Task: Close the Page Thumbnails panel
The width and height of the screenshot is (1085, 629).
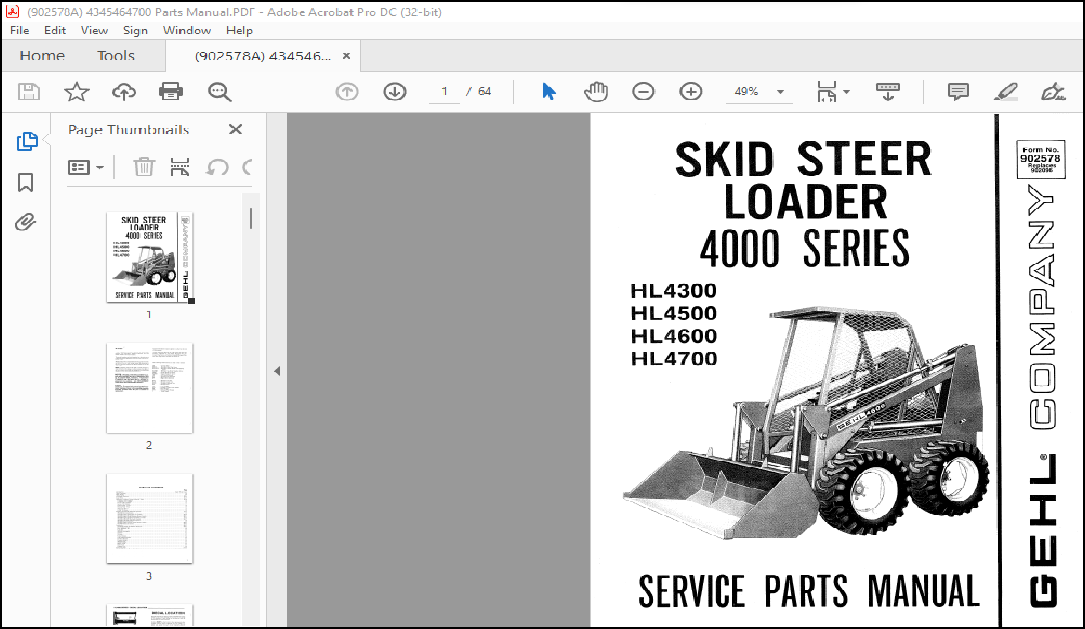Action: 235,129
